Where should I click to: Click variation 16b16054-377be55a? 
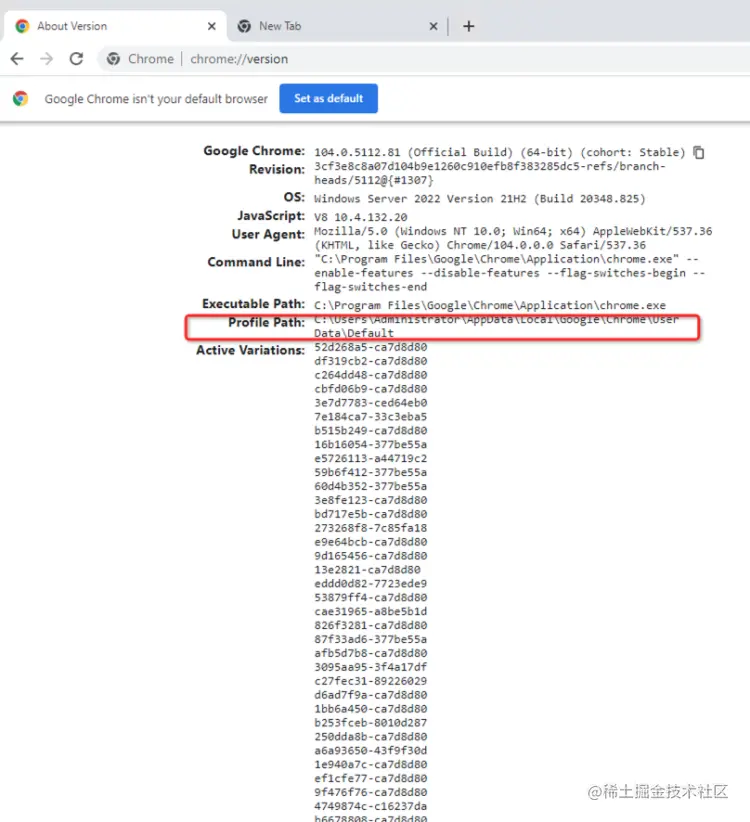(371, 445)
